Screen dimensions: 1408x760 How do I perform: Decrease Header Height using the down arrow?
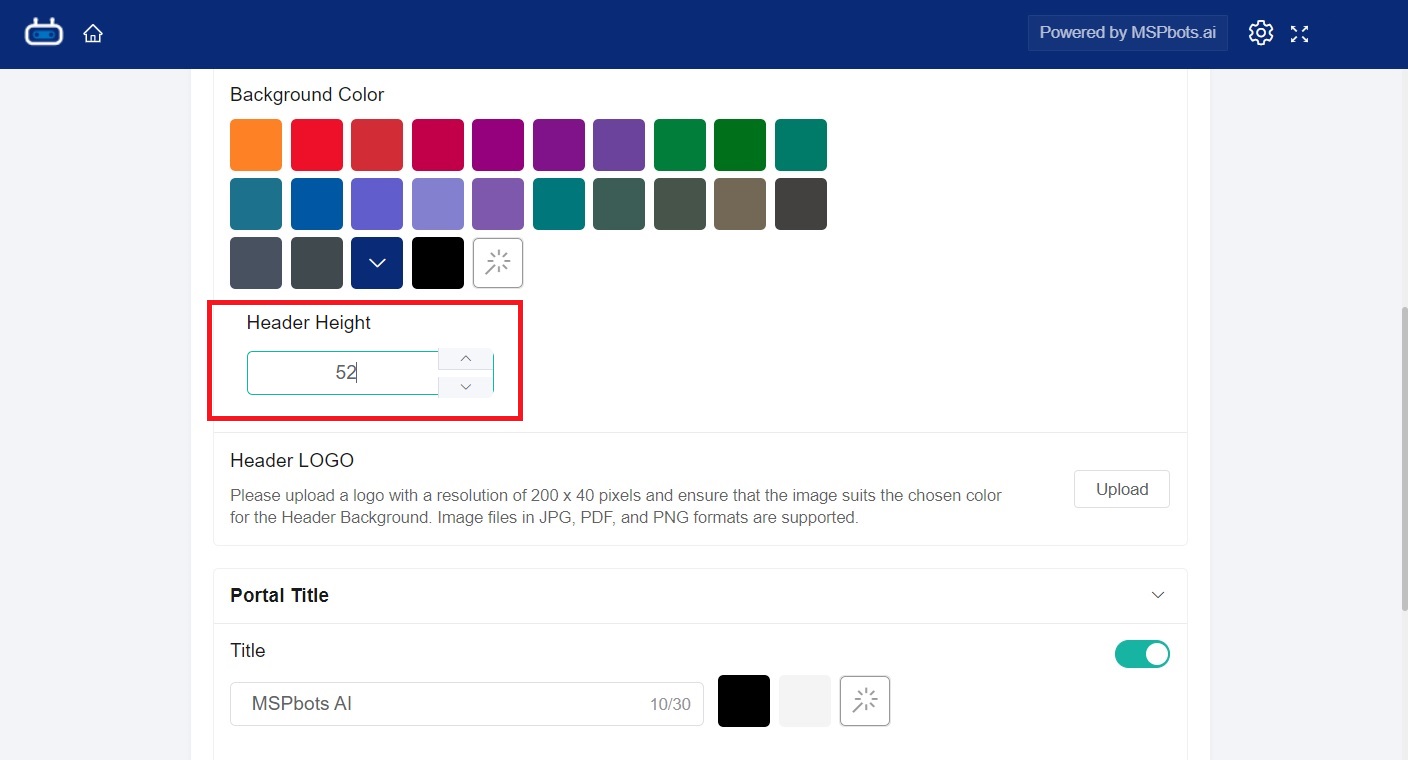coord(465,386)
